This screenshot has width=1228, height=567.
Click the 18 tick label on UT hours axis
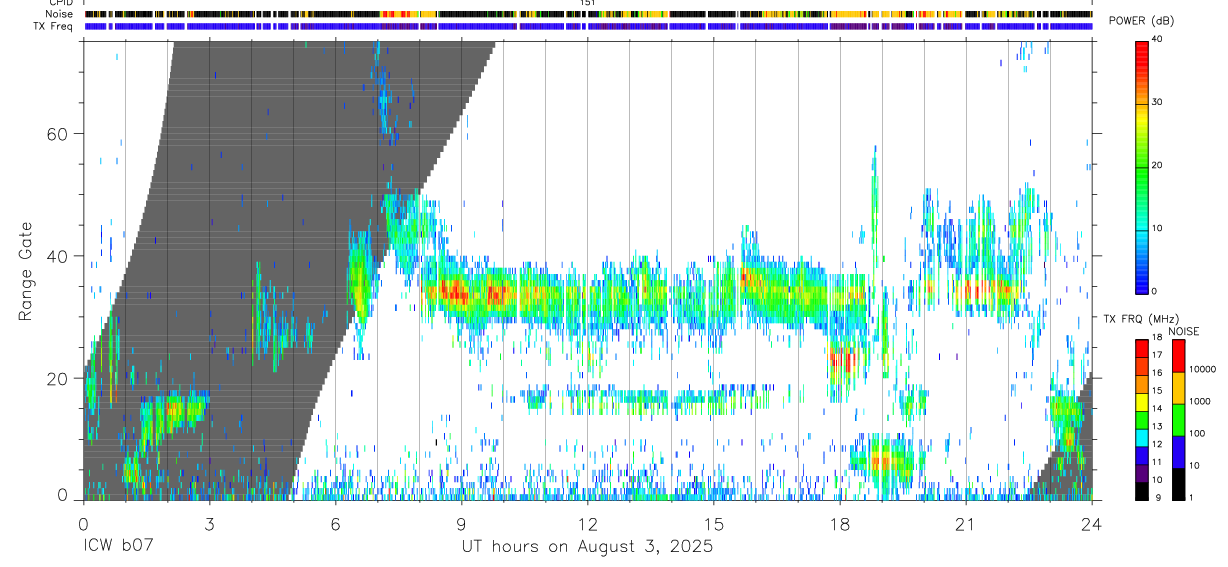[839, 523]
